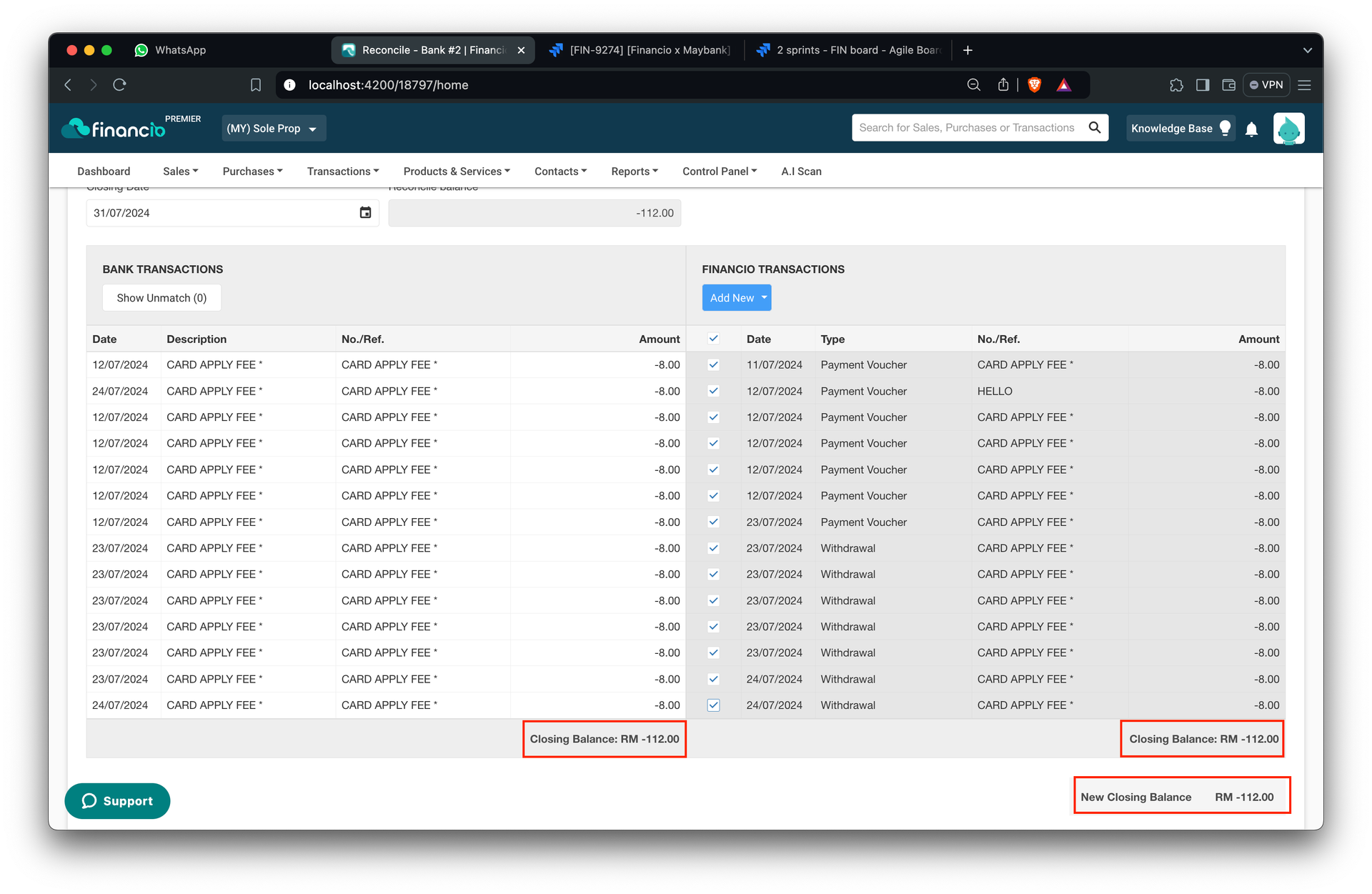Screen dimensions: 1372x894
Task: Click the Financio logo
Action: 114,129
